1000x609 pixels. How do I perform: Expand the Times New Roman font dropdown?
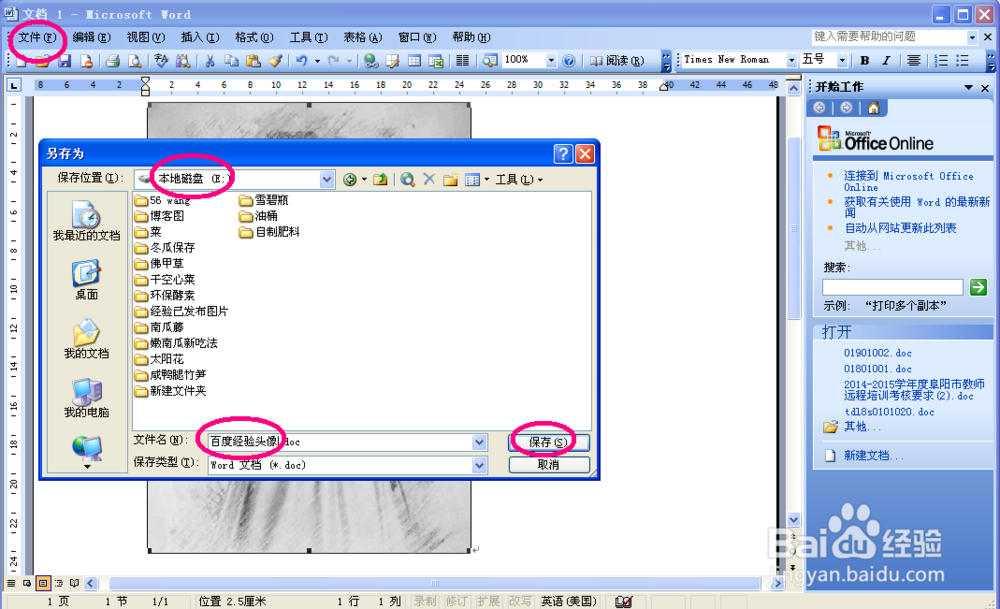pyautogui.click(x=791, y=61)
